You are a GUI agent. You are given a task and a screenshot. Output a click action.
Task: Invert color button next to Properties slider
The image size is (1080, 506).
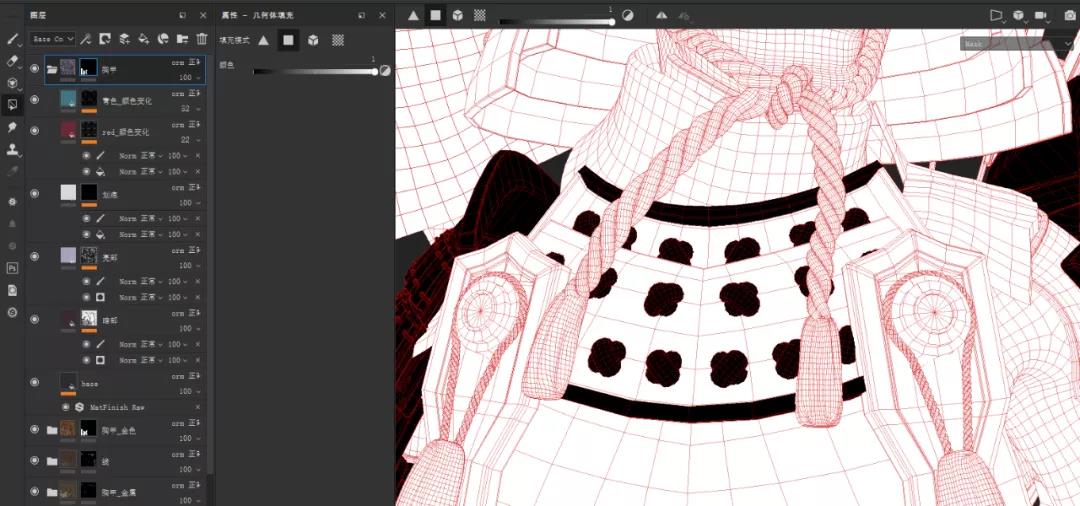click(385, 70)
